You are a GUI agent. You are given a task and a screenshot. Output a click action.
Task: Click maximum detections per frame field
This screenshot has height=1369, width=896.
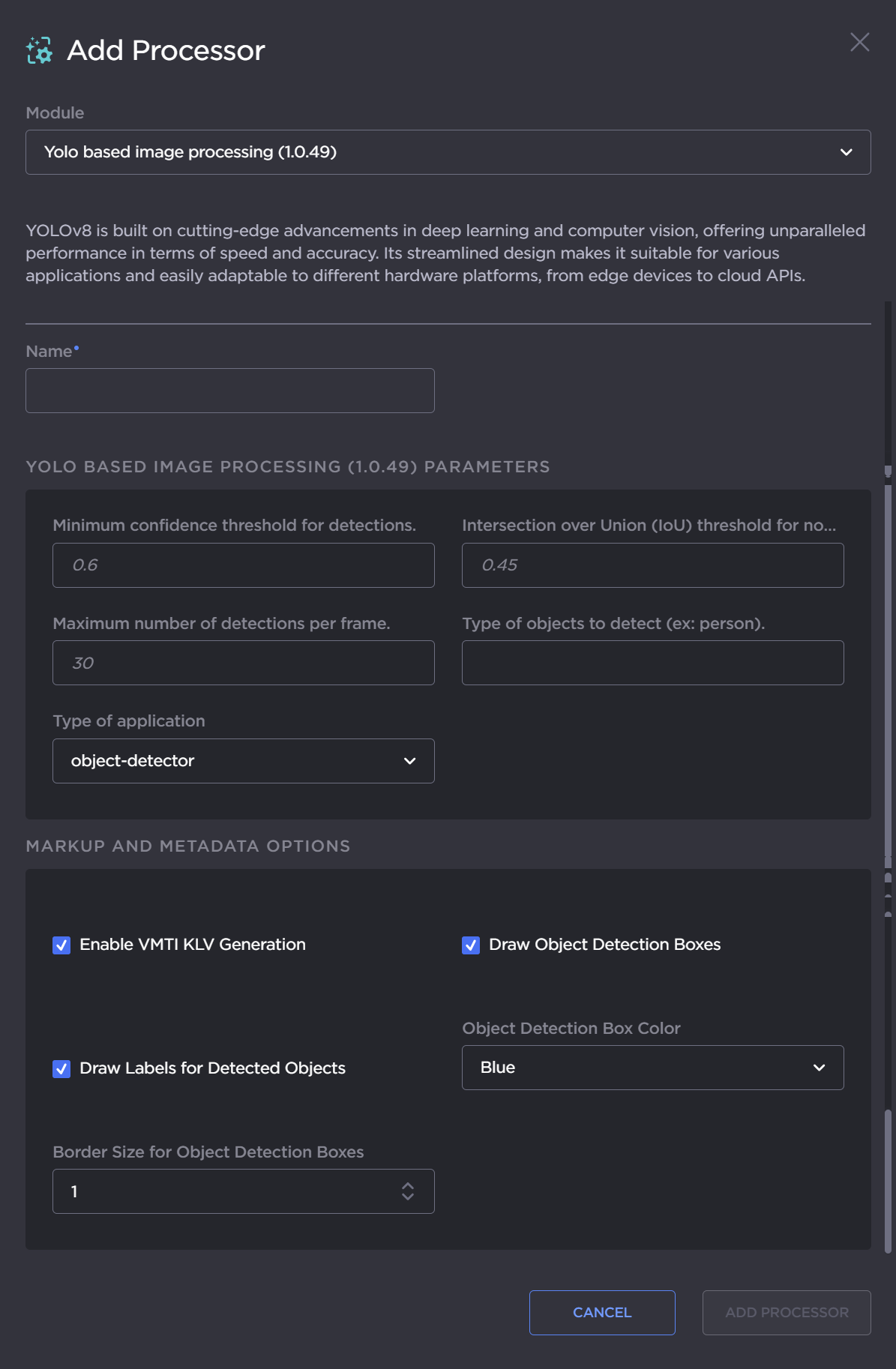click(x=243, y=663)
